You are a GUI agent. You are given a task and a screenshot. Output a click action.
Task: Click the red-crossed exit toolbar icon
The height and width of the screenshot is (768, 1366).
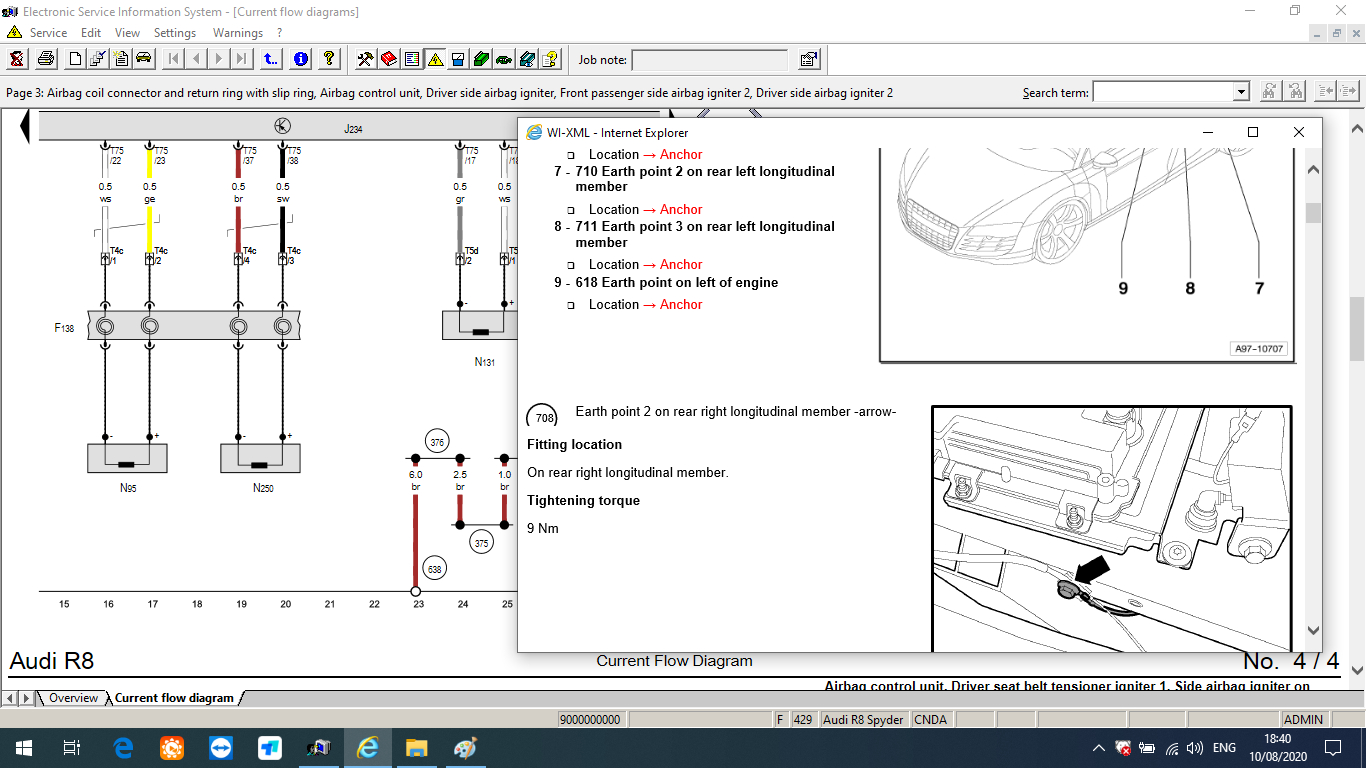tap(17, 59)
